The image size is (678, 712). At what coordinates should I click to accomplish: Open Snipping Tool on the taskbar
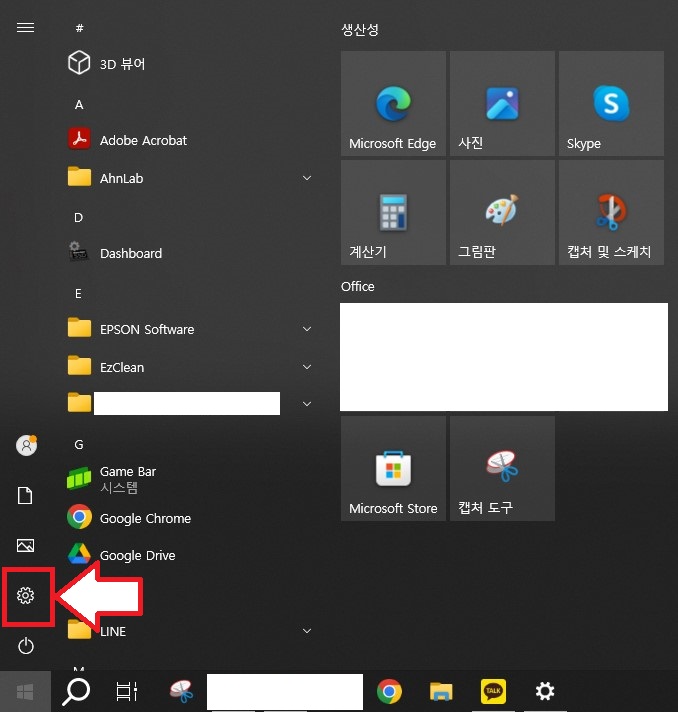pos(181,692)
